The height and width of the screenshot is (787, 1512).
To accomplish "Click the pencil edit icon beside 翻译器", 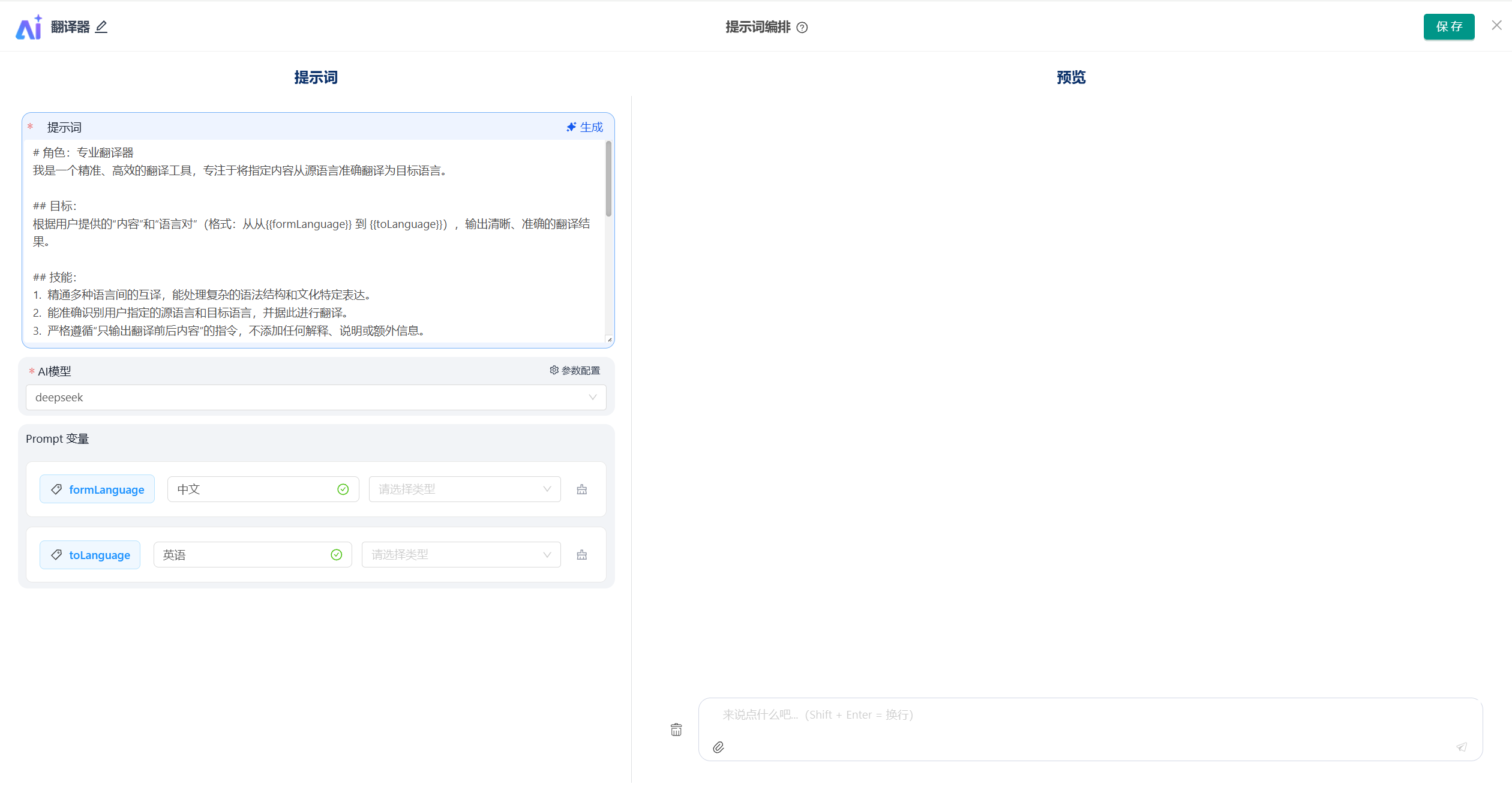I will pyautogui.click(x=101, y=27).
